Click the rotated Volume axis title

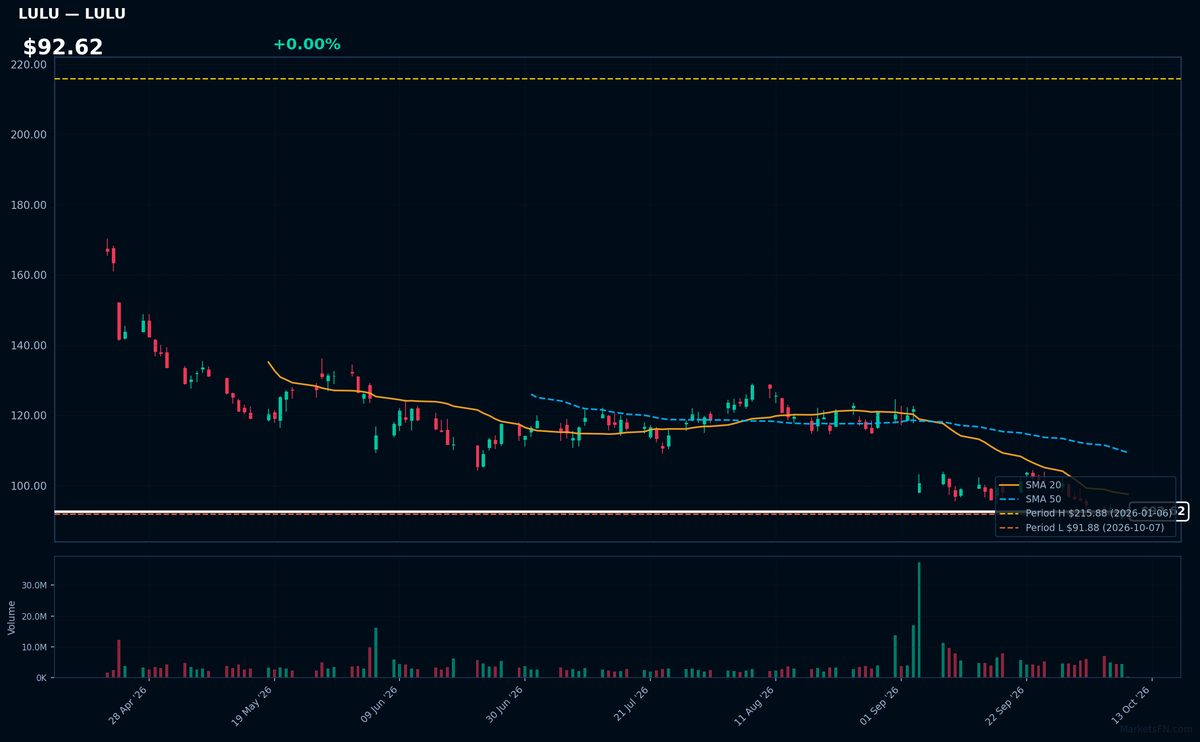pos(12,617)
